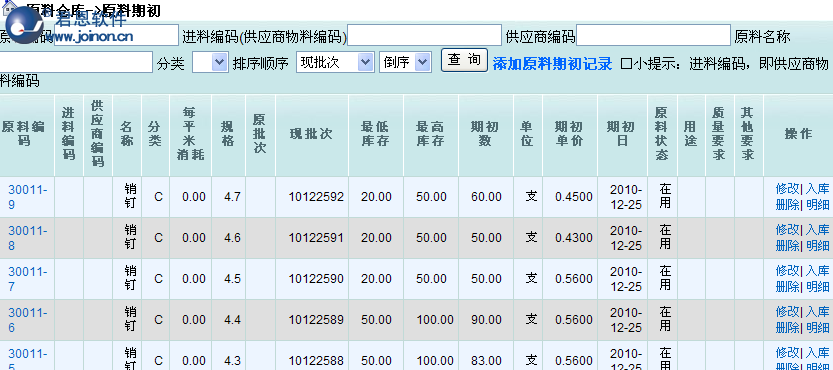Click the 原料名称 input field
This screenshot has height=370, width=833.
click(76, 62)
